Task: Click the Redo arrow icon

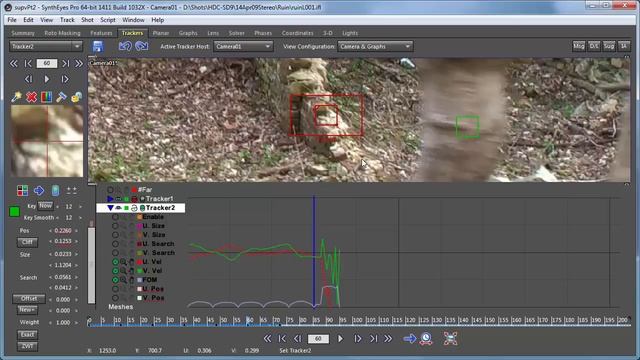Action: (141, 46)
